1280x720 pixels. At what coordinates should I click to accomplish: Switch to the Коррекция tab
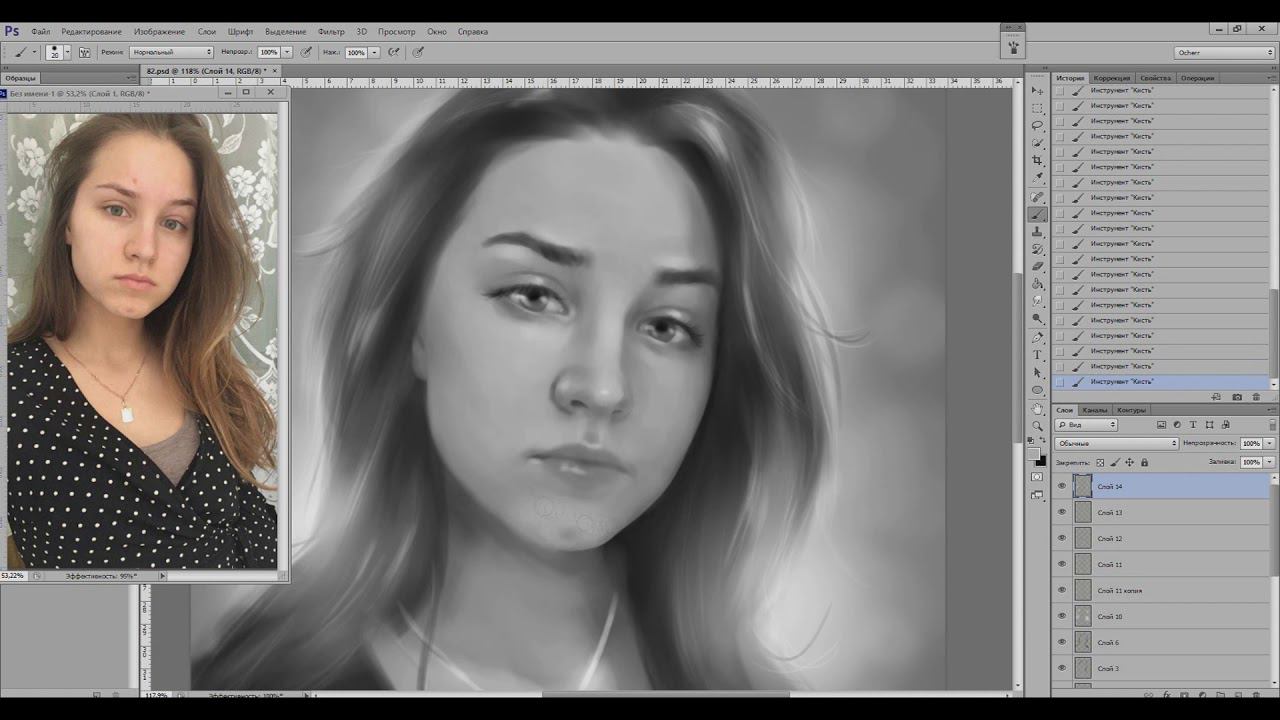click(1112, 78)
